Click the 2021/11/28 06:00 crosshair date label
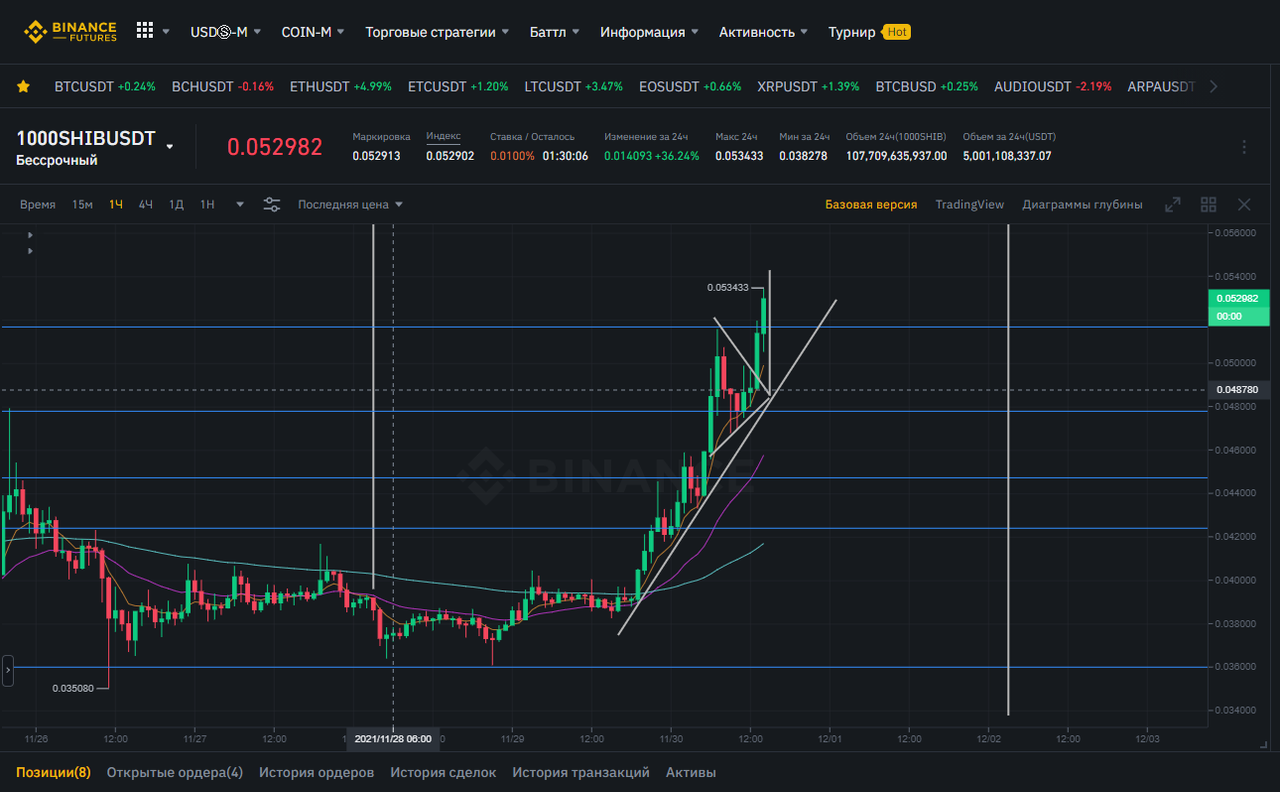This screenshot has height=792, width=1280. (393, 739)
